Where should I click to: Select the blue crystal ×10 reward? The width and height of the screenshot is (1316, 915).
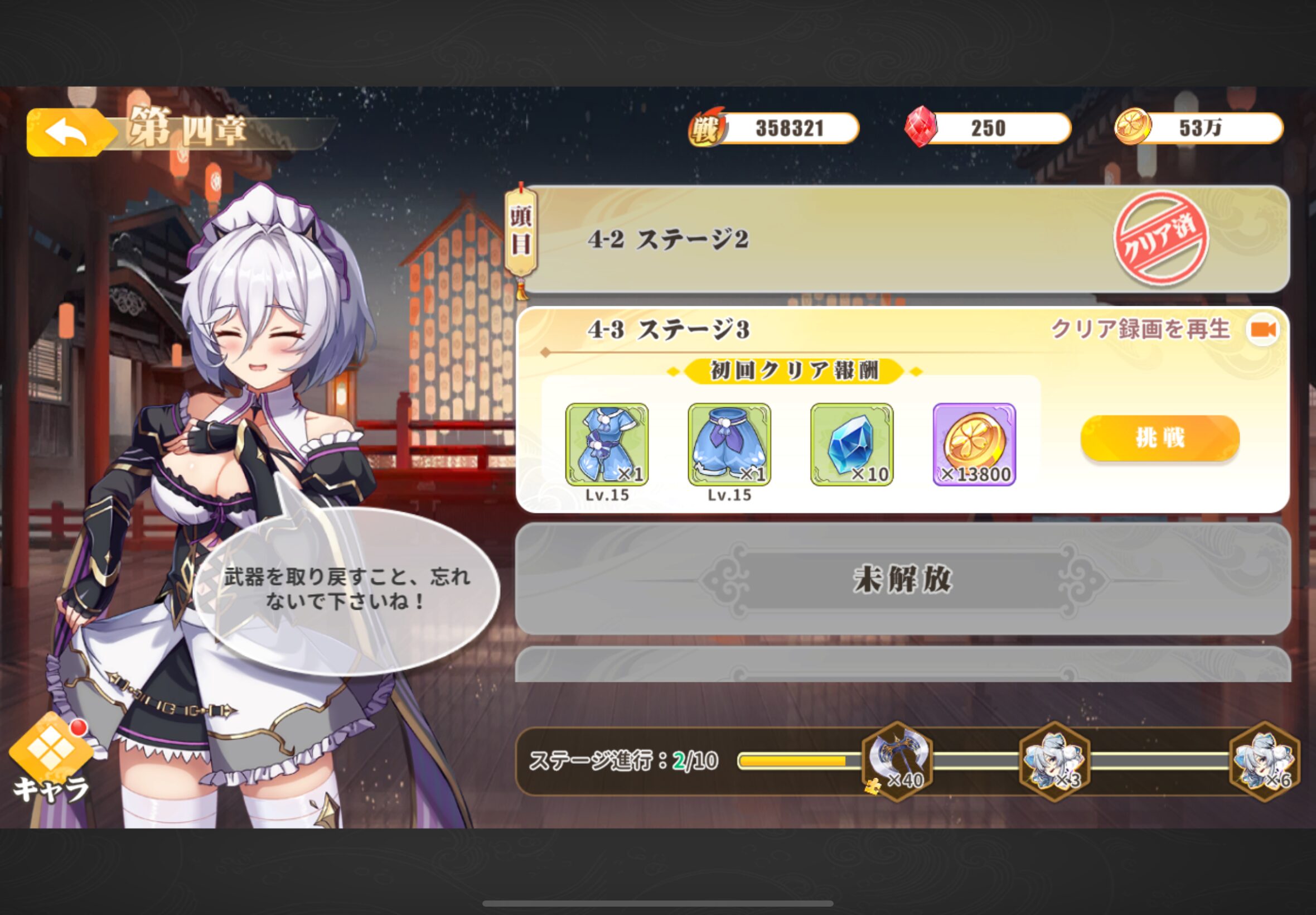[x=852, y=444]
